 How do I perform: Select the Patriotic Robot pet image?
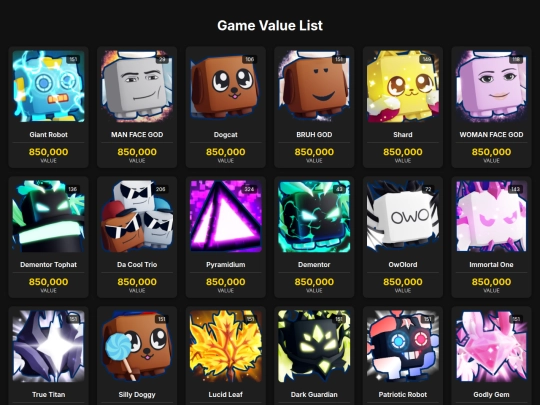[x=403, y=346]
